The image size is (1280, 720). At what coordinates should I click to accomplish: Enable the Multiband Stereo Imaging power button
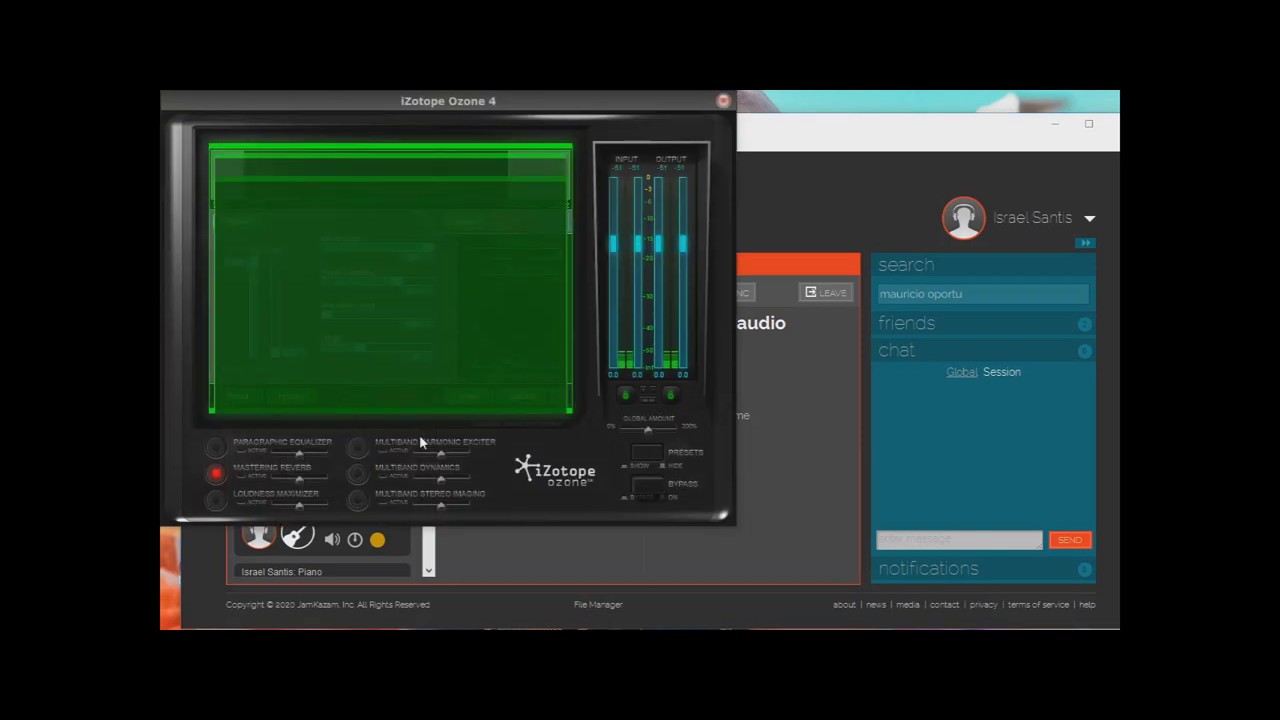click(x=358, y=500)
